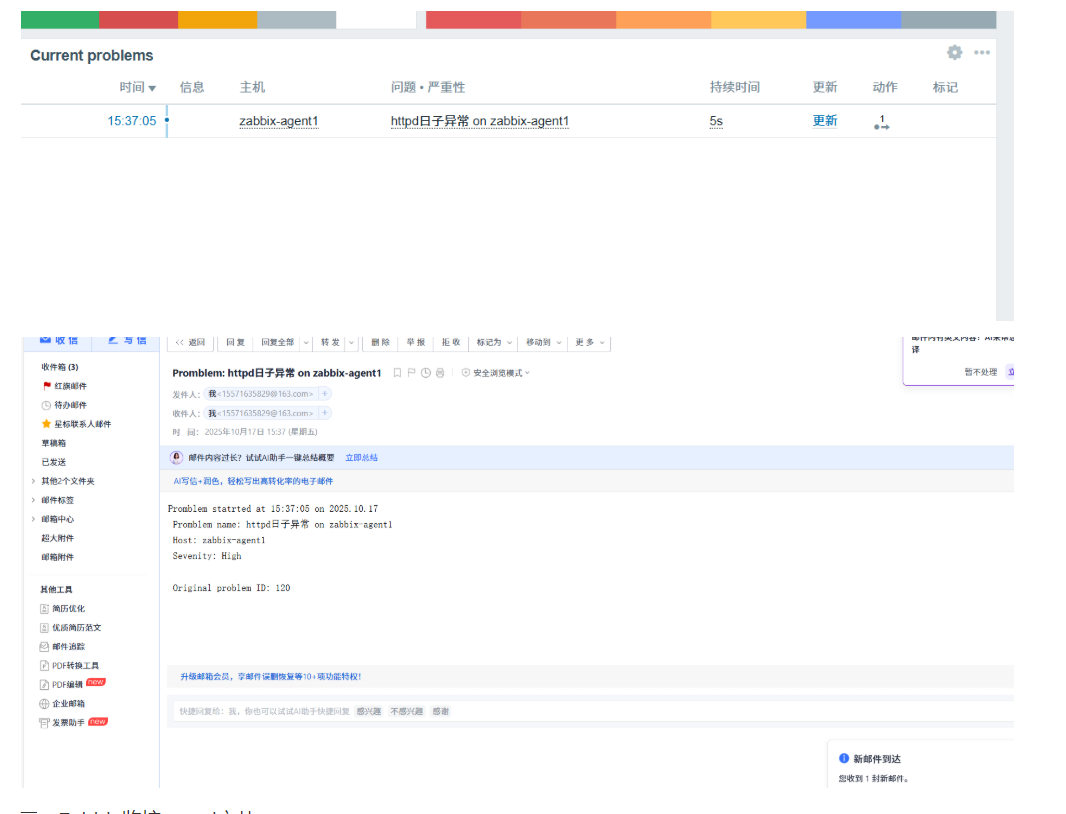Viewport: 1066px width, 814px height.
Task: Click the clock icon beside email subject
Action: point(426,373)
